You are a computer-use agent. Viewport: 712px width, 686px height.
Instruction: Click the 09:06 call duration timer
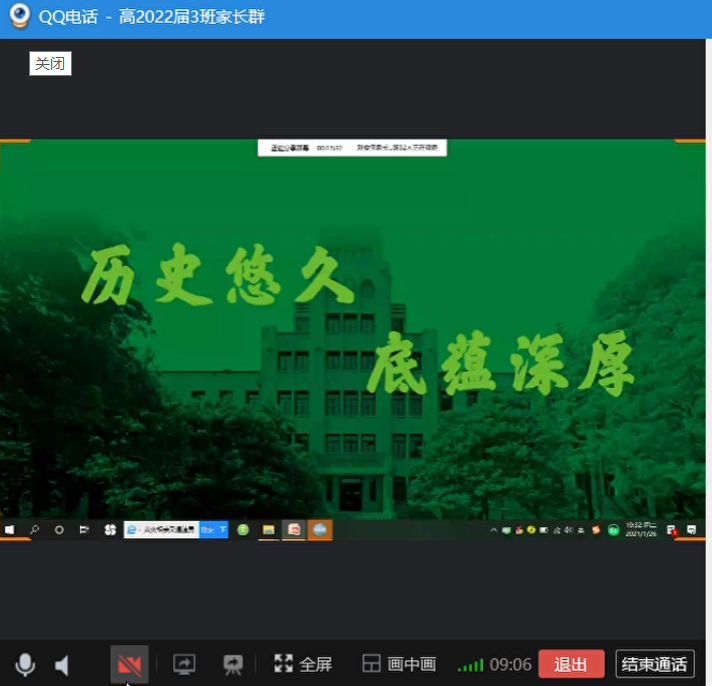(x=510, y=665)
